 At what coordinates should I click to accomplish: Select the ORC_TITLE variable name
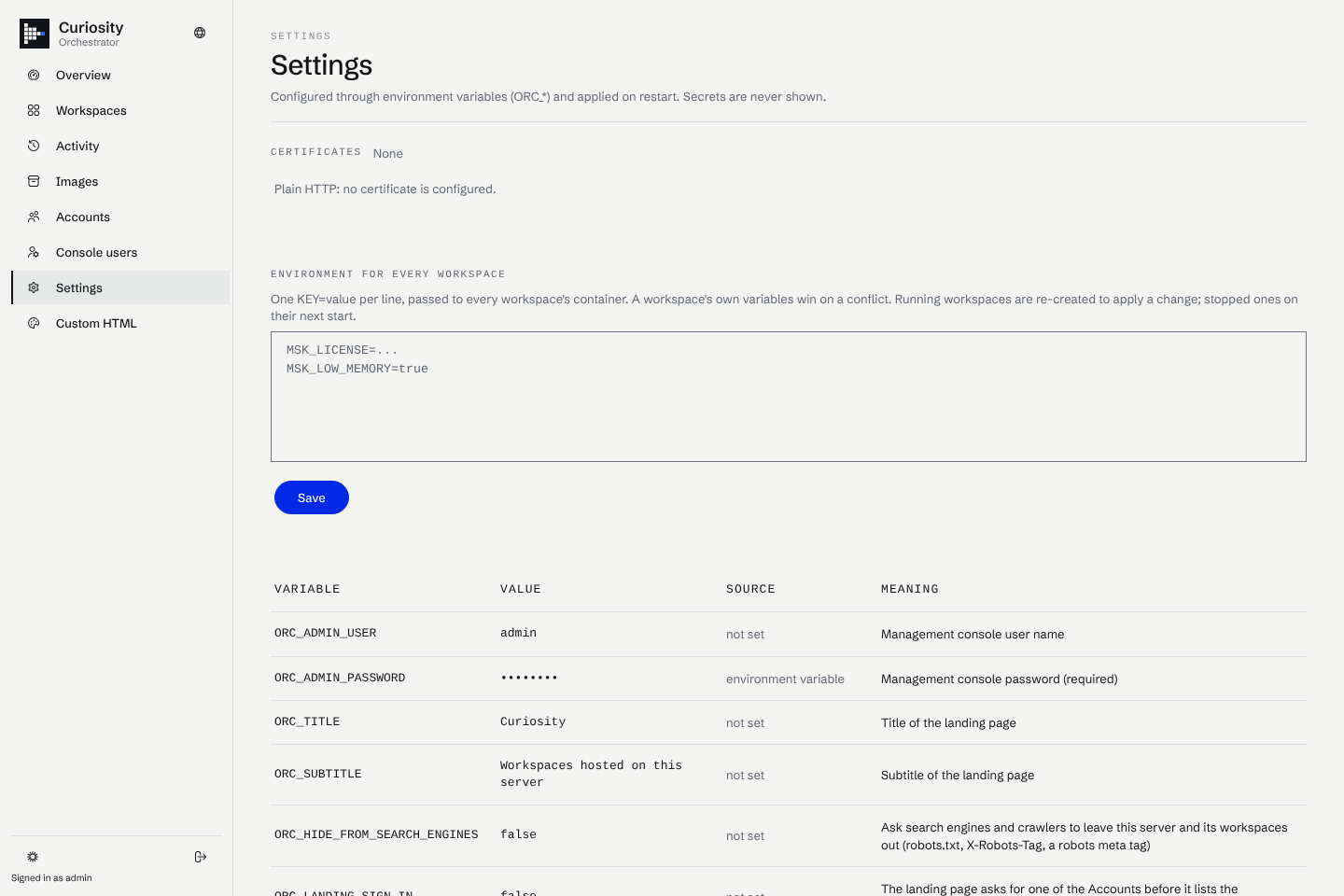(x=307, y=721)
